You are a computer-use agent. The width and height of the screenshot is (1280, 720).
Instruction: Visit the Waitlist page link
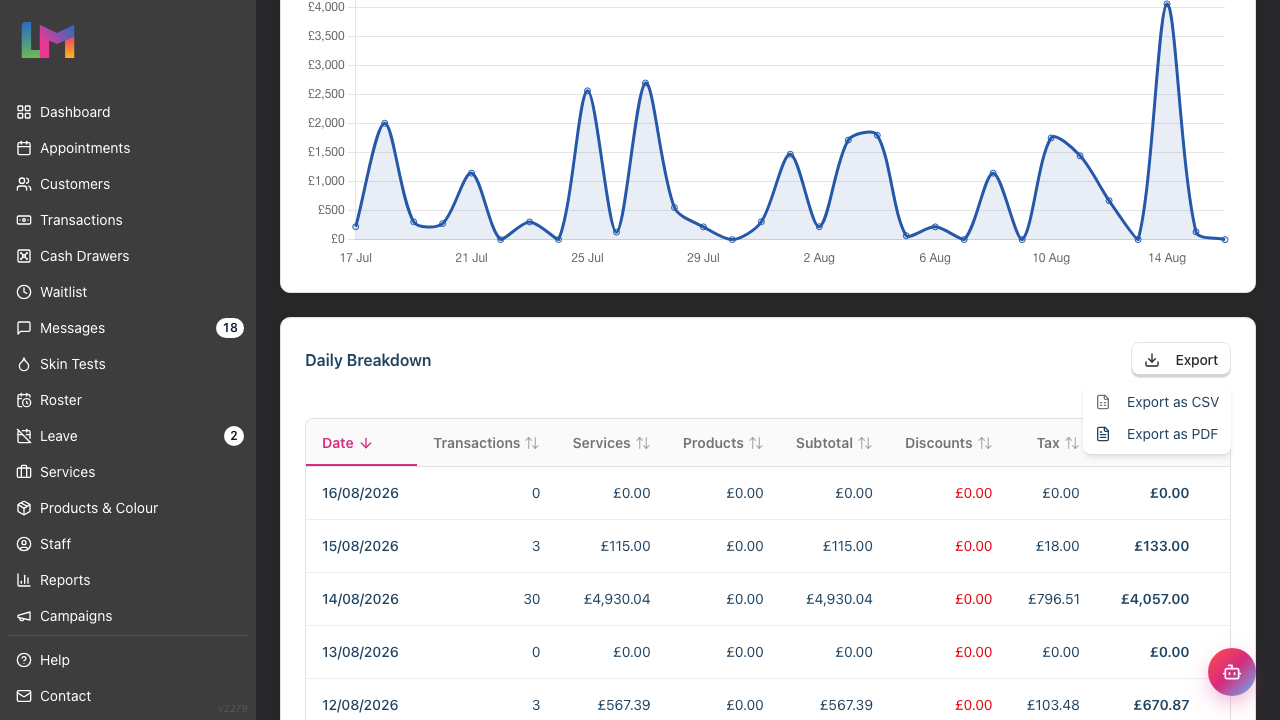click(128, 292)
